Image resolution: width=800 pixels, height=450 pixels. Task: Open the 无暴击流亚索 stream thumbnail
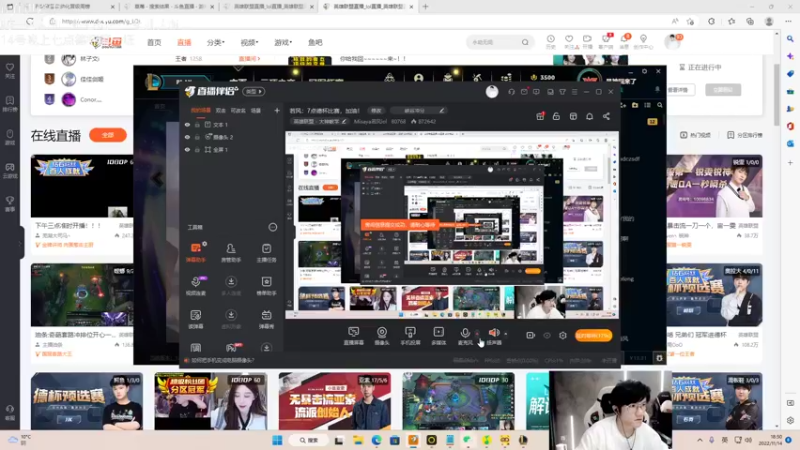point(335,401)
